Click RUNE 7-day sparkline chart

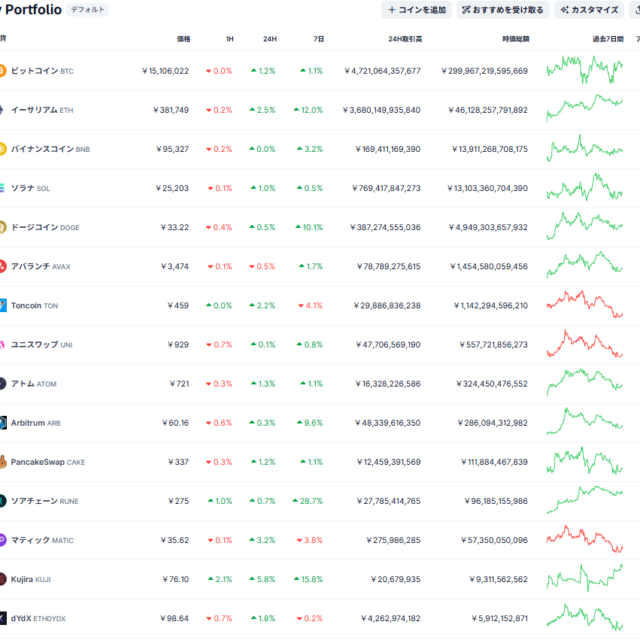(584, 499)
